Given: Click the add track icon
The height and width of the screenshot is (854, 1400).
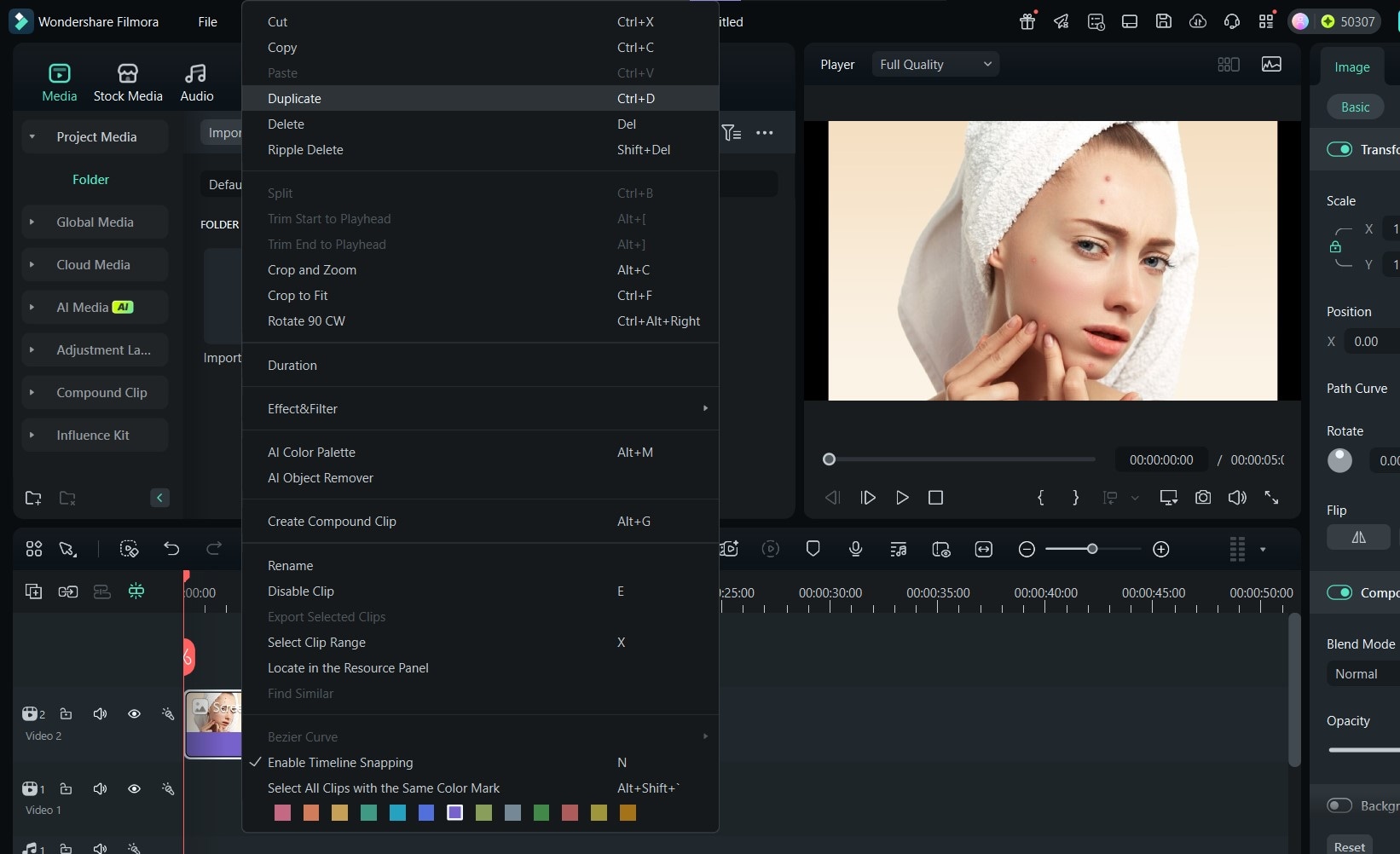Looking at the screenshot, I should (33, 591).
